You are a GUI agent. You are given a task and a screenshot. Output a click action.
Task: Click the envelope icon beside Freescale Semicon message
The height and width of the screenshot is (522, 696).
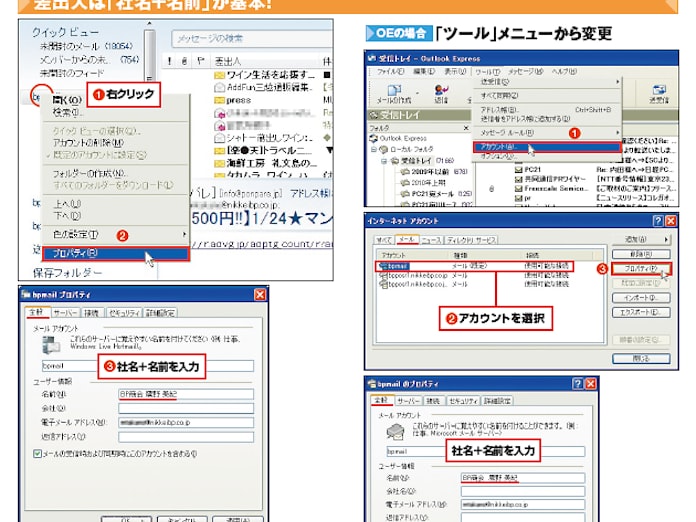(518, 189)
